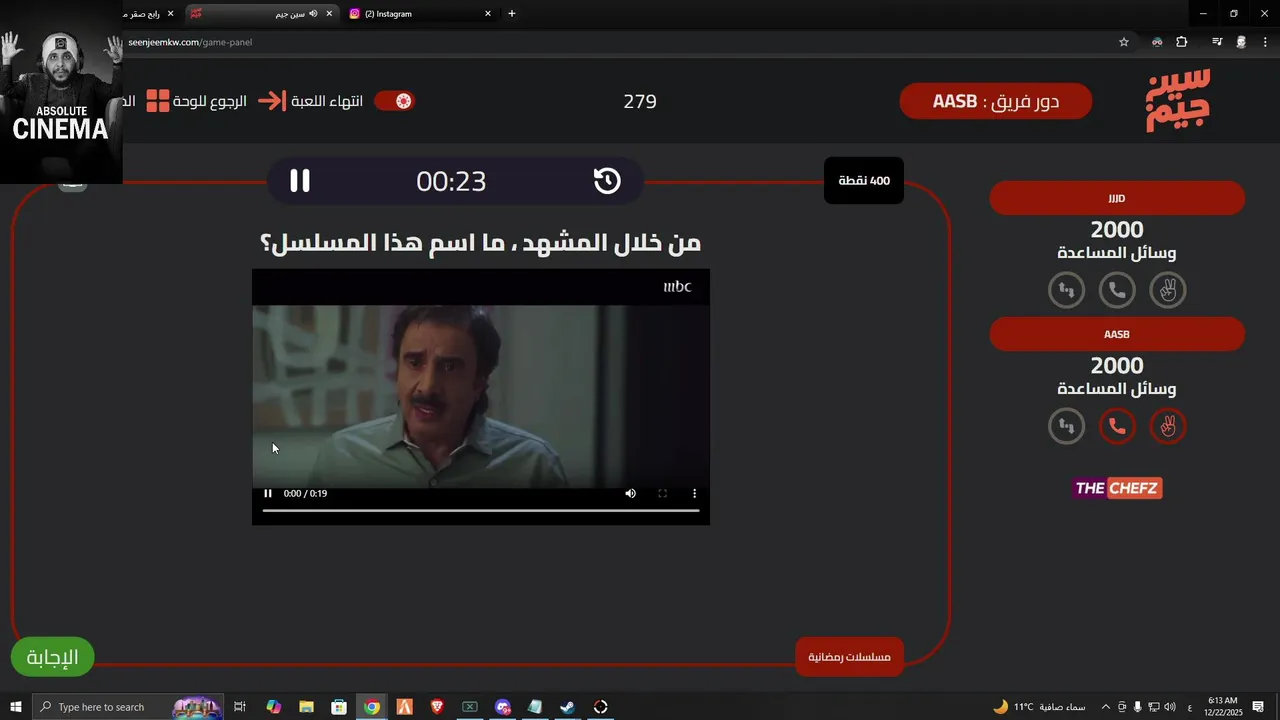
Task: Click the AASB team name bar
Action: point(1117,334)
